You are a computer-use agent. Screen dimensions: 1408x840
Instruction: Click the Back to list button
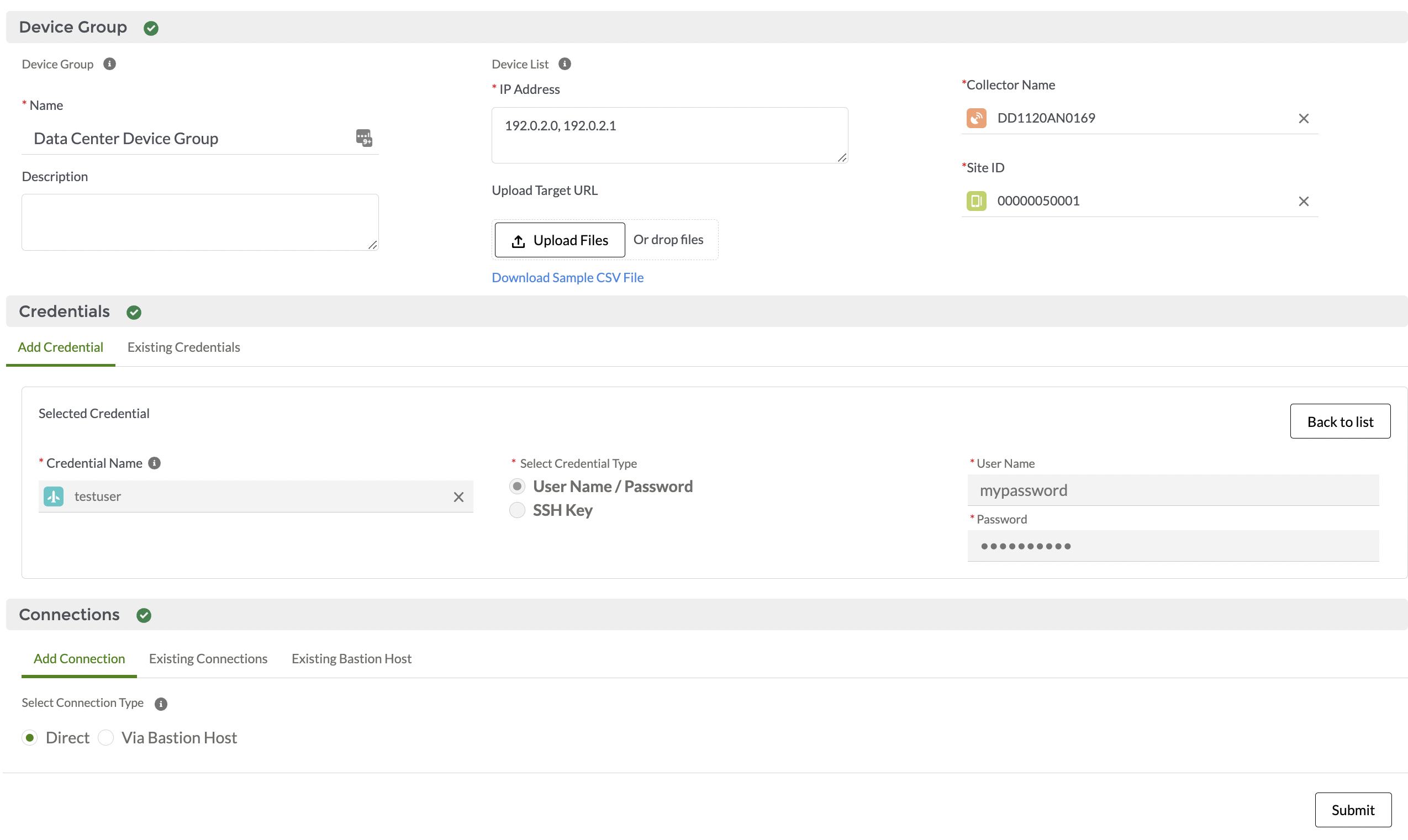[1340, 421]
